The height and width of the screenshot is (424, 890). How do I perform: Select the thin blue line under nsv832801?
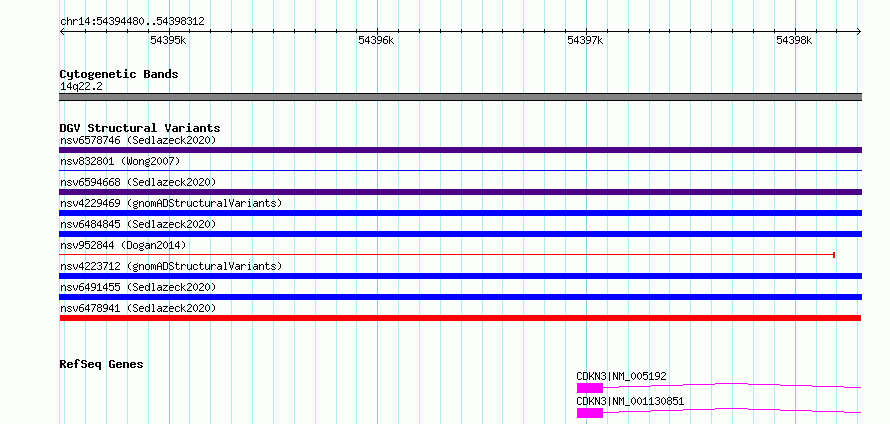pos(460,170)
